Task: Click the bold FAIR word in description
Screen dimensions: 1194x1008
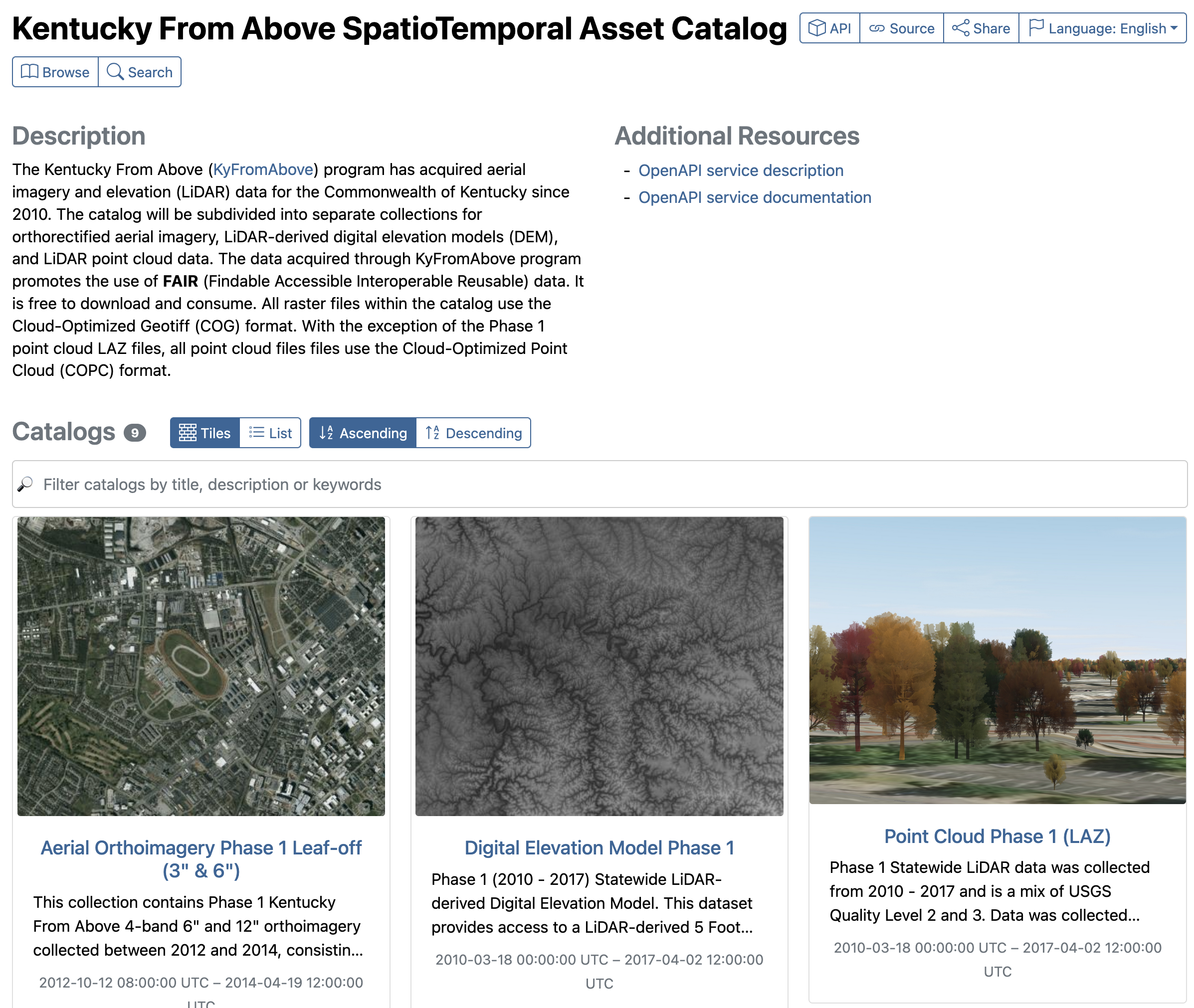Action: point(180,281)
